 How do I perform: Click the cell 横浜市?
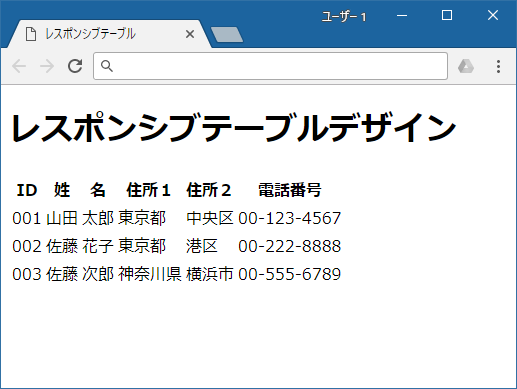click(210, 274)
